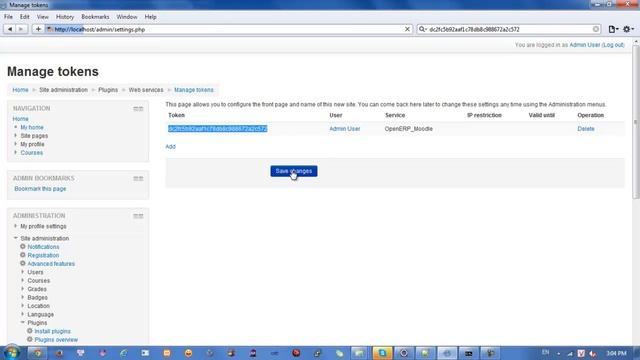Screen dimensions: 640x360
Task: Open the Help menu
Action: point(151,17)
